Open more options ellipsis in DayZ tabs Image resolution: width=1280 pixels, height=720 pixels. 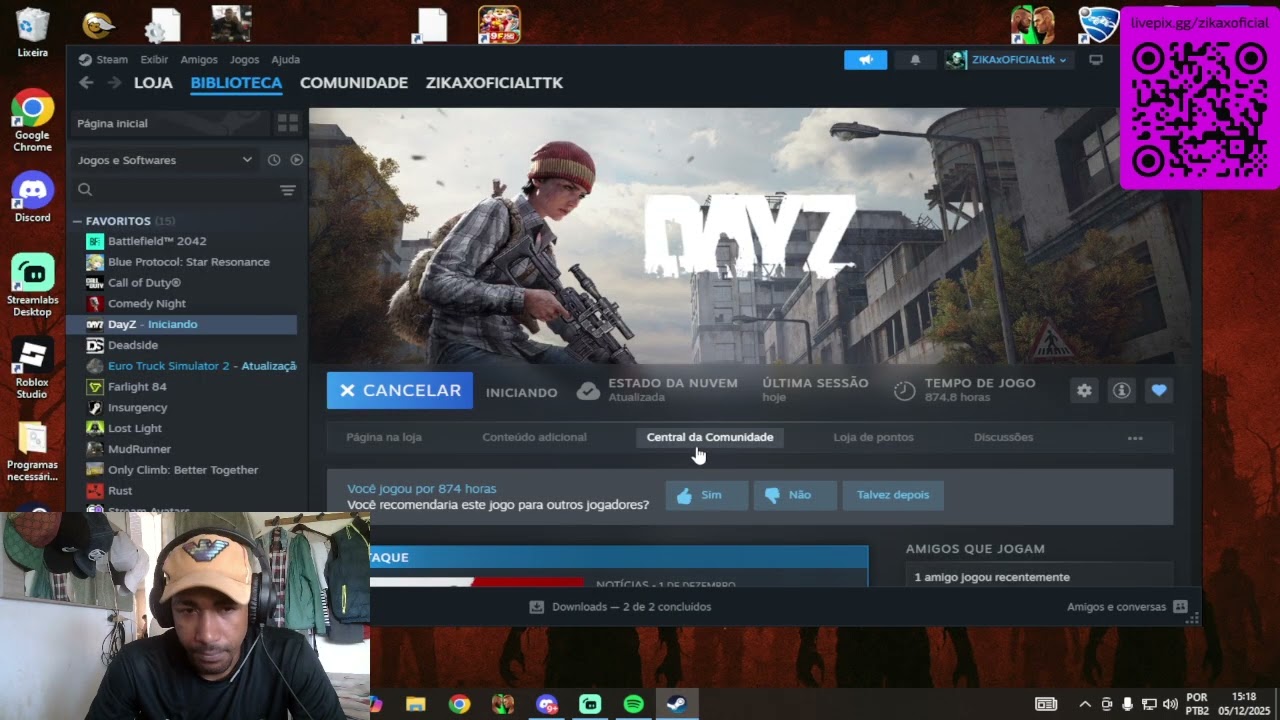[1135, 438]
